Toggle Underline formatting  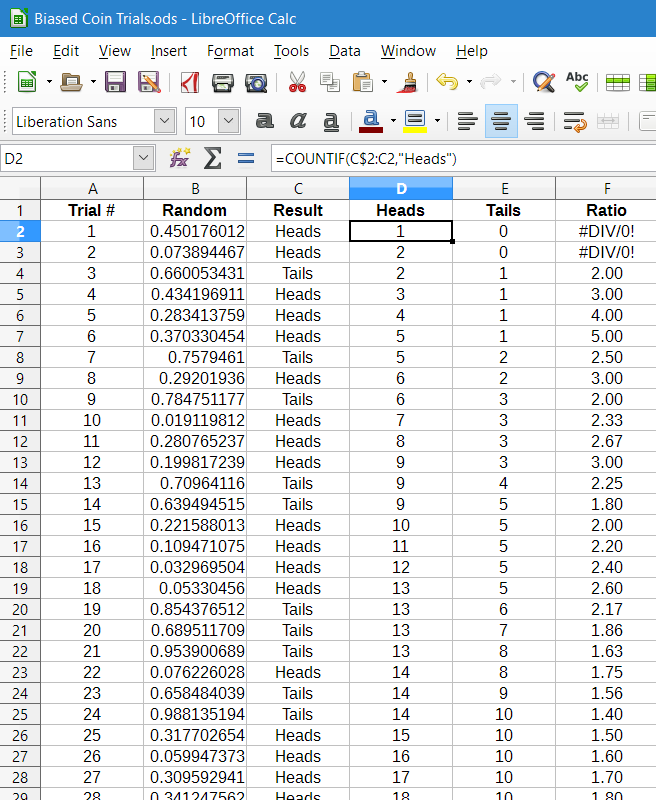(331, 121)
